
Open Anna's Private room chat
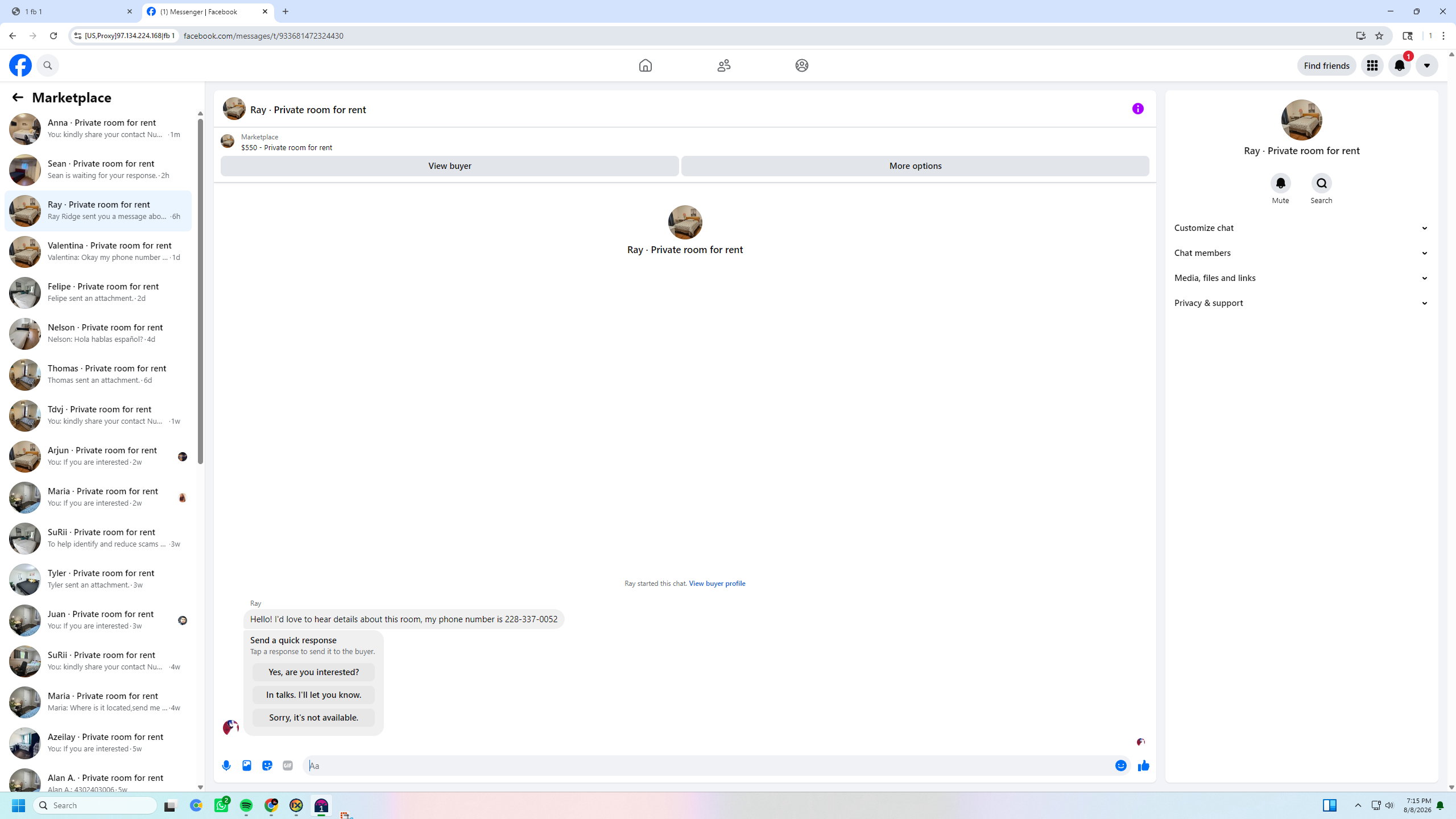point(98,129)
